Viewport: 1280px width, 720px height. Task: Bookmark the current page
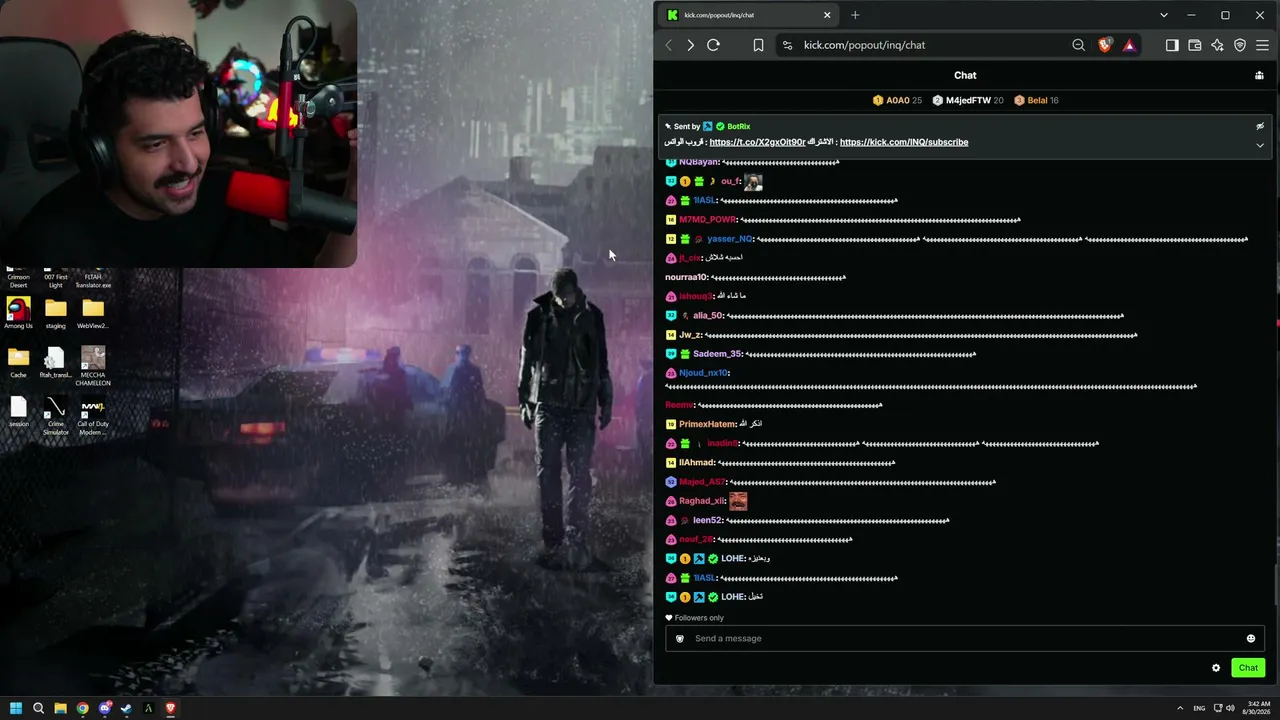[758, 45]
